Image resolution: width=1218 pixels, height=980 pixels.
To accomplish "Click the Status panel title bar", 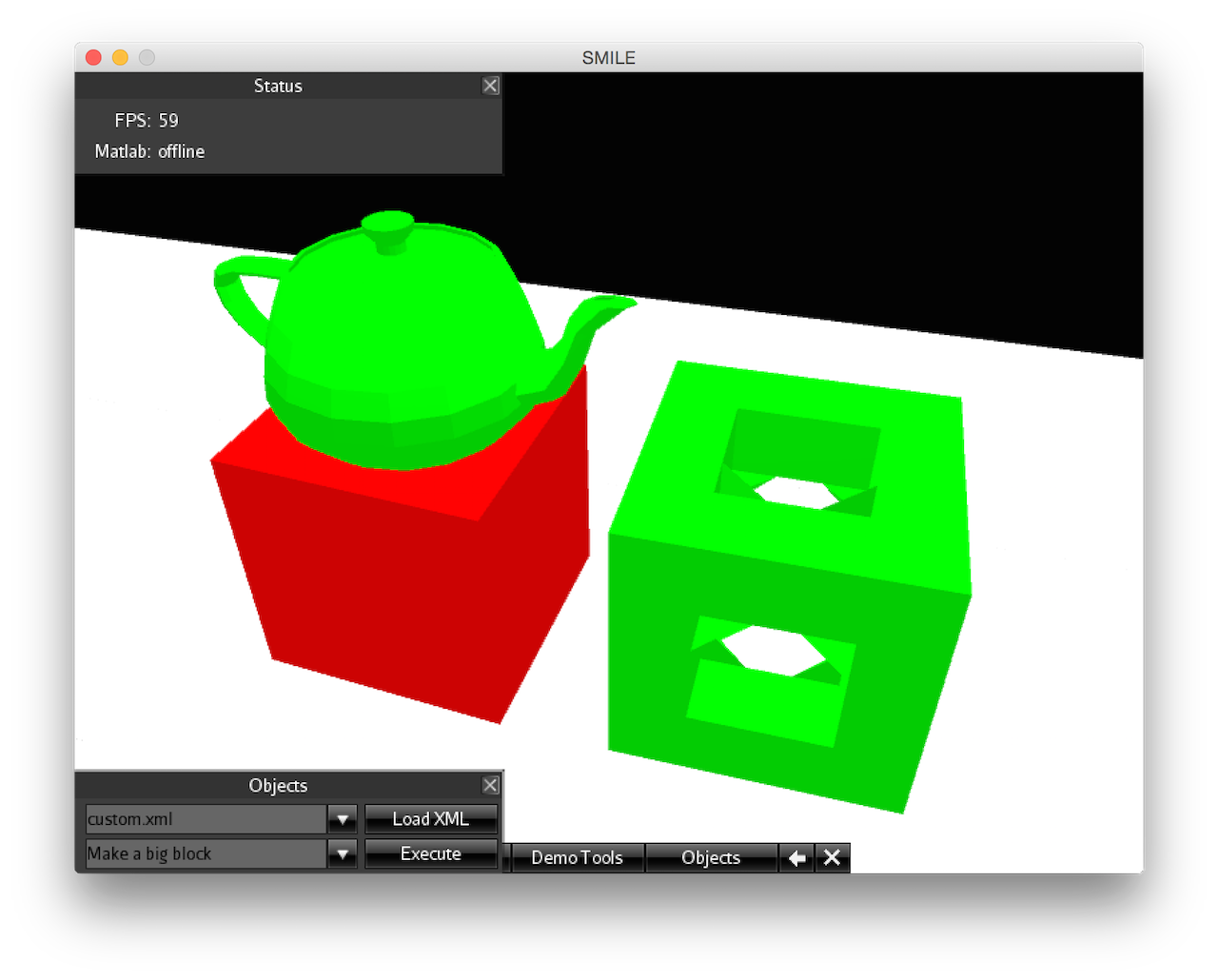I will (x=278, y=86).
